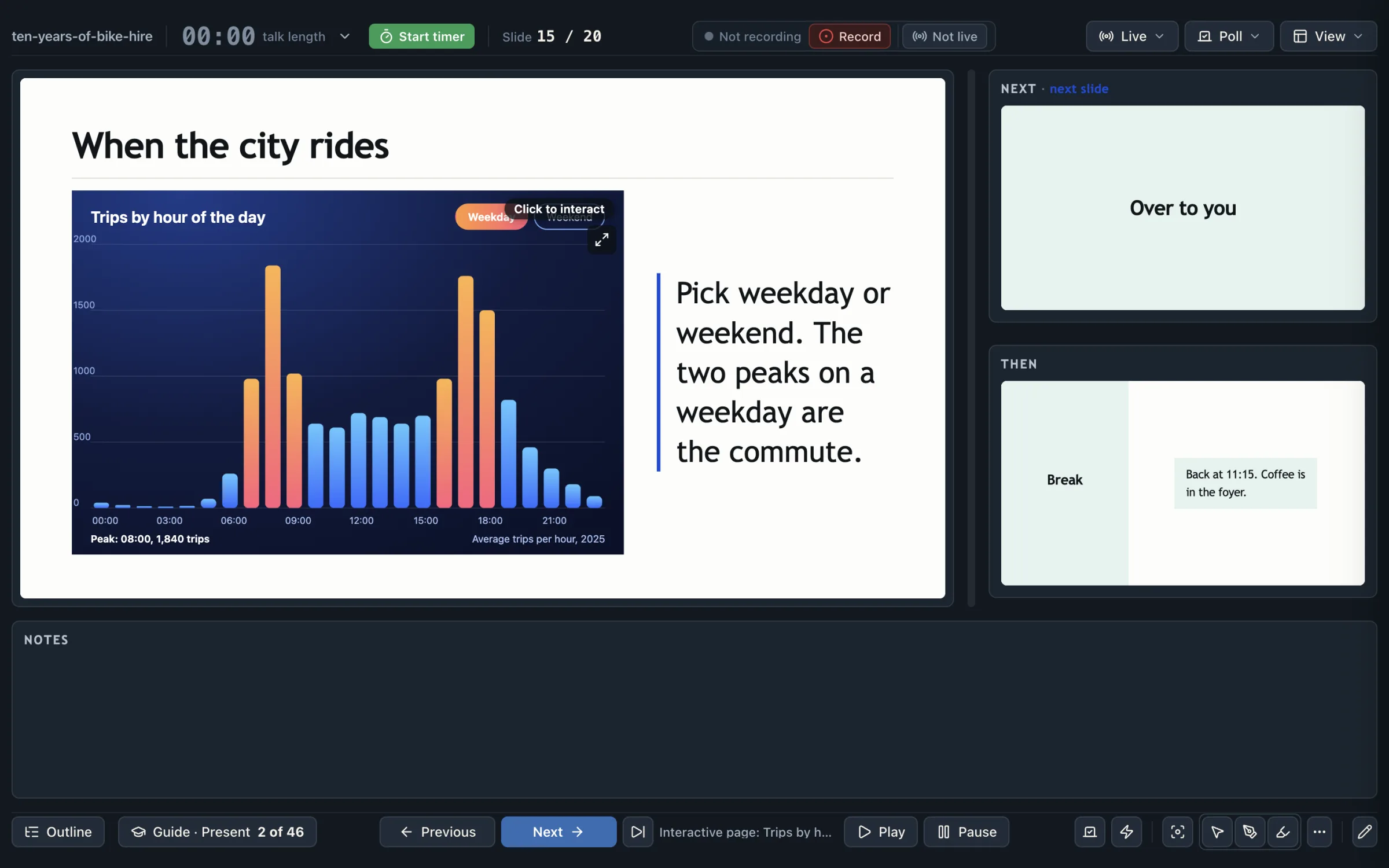The height and width of the screenshot is (868, 1389).
Task: Open the three-dots more options menu
Action: point(1320,832)
